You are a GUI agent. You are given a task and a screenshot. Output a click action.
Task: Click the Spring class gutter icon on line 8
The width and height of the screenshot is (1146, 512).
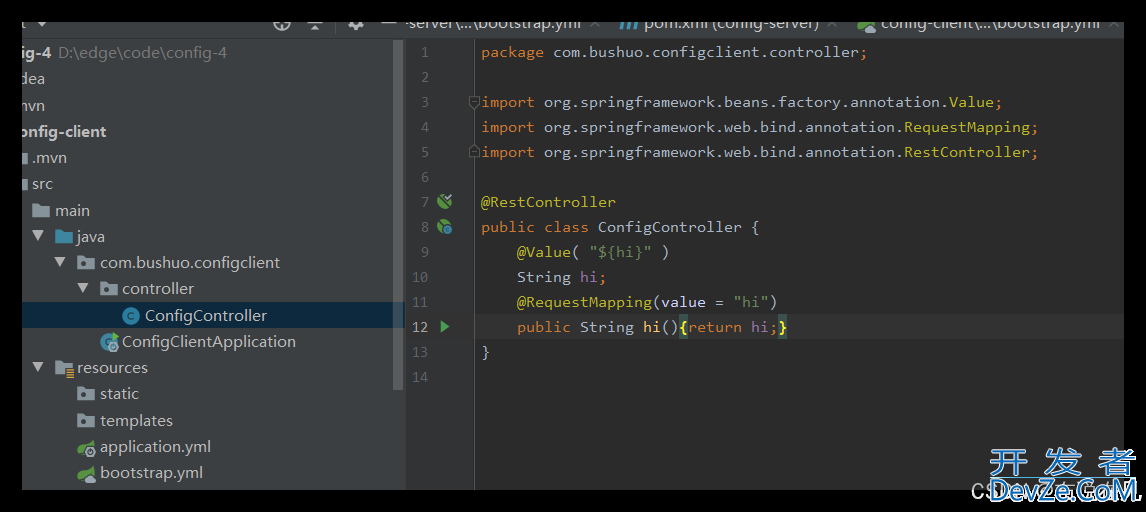[x=444, y=227]
